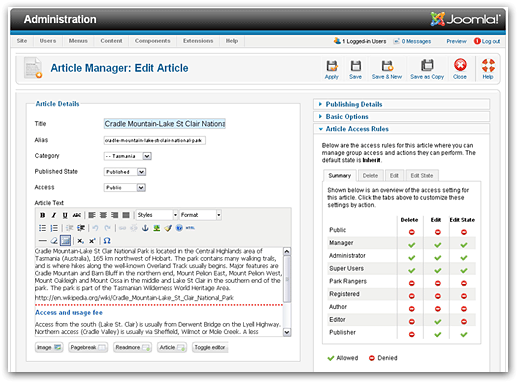Open Components menu
The height and width of the screenshot is (385, 518).
152,41
